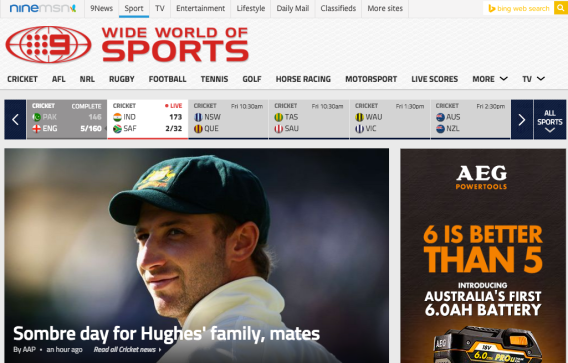Go to the MOTORSPORT section
The height and width of the screenshot is (363, 568).
(371, 79)
